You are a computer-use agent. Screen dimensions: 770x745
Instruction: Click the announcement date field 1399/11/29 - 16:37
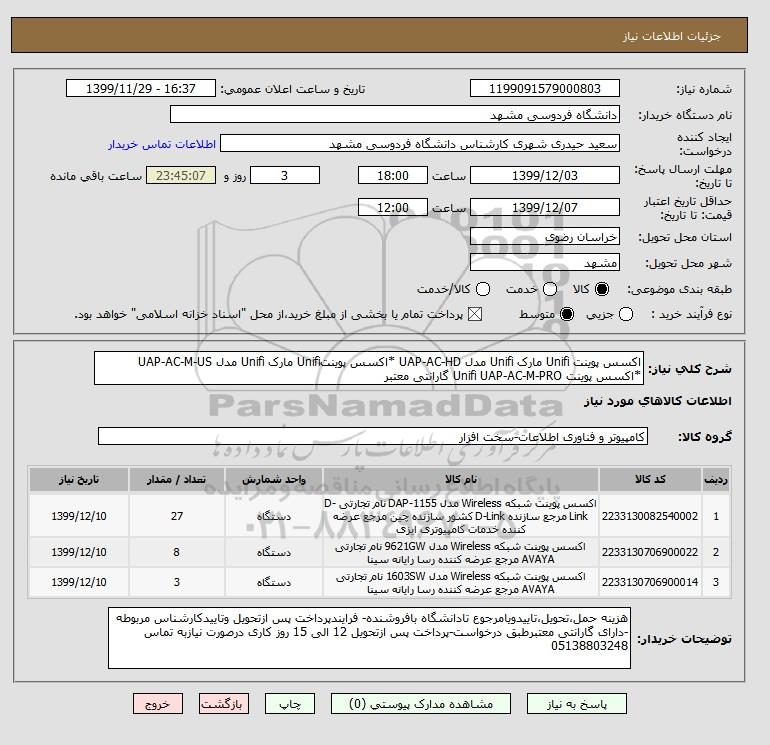pyautogui.click(x=141, y=88)
